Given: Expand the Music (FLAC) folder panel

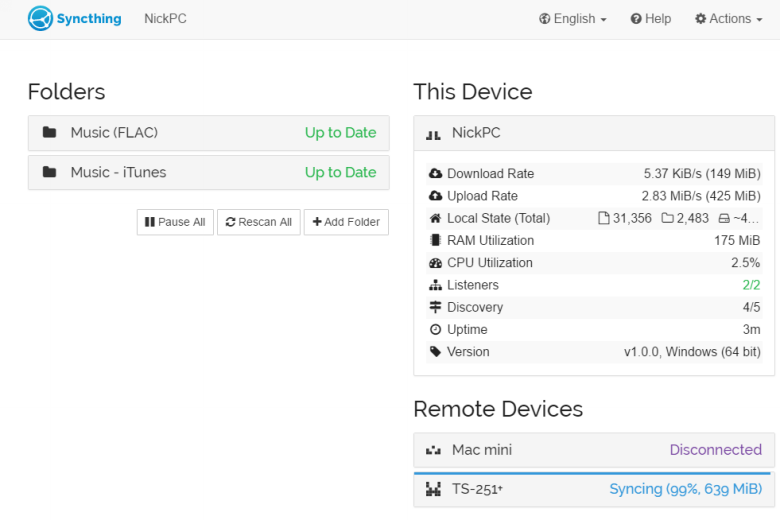Looking at the screenshot, I should click(209, 133).
